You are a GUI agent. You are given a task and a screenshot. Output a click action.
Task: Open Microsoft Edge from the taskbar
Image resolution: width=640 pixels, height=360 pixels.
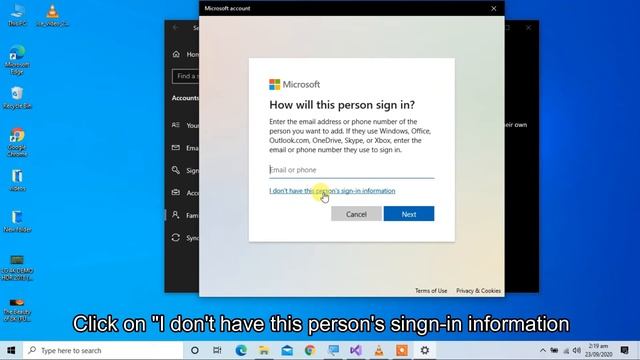pos(241,351)
